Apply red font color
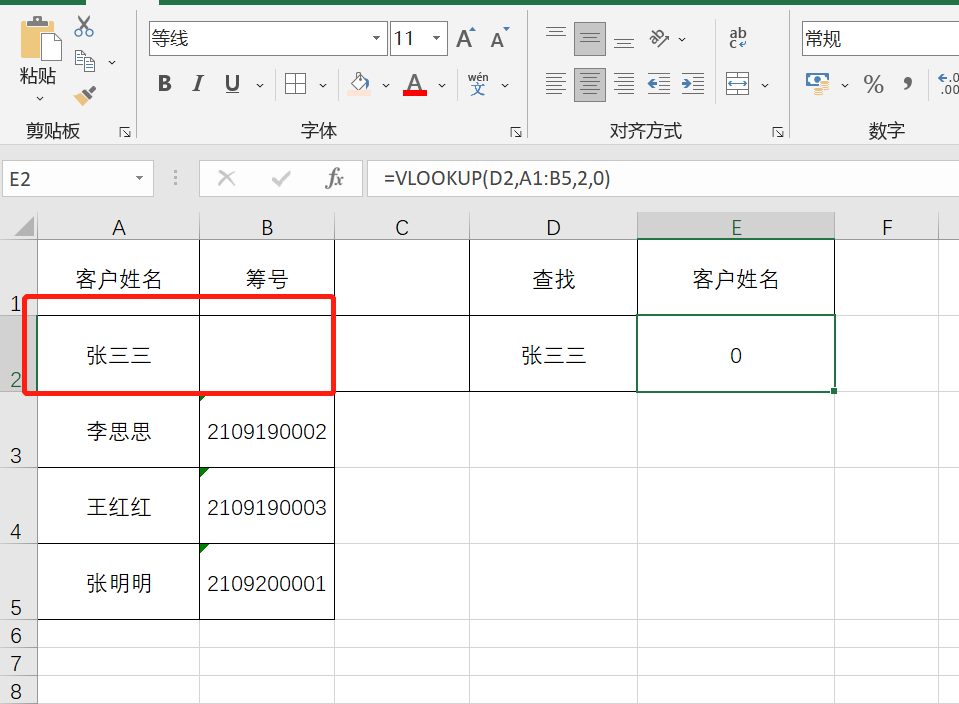The height and width of the screenshot is (704, 959). click(415, 84)
